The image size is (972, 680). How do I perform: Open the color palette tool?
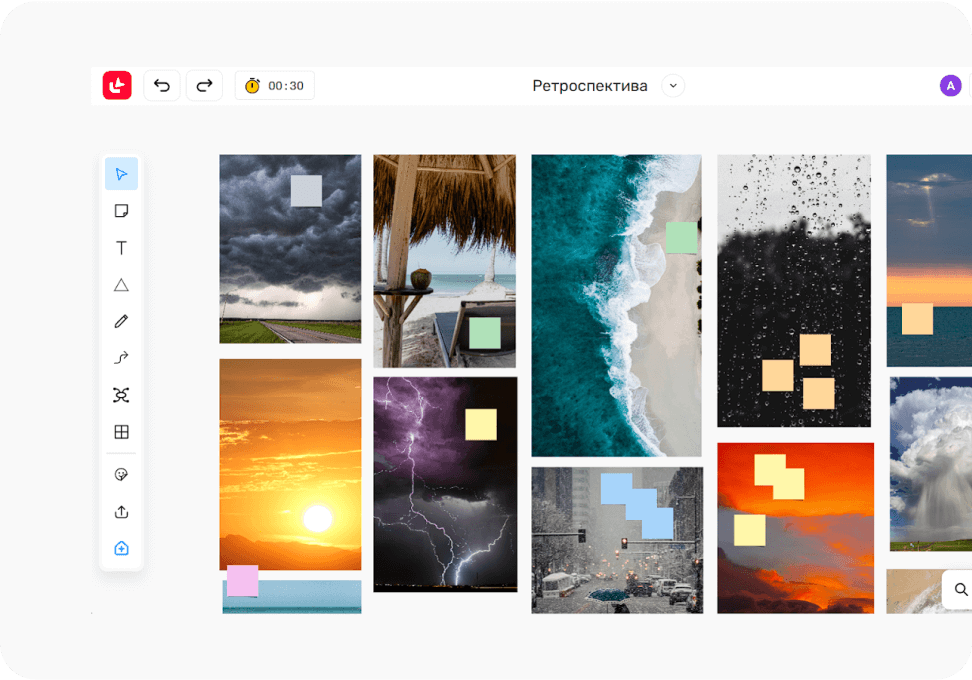tap(121, 475)
